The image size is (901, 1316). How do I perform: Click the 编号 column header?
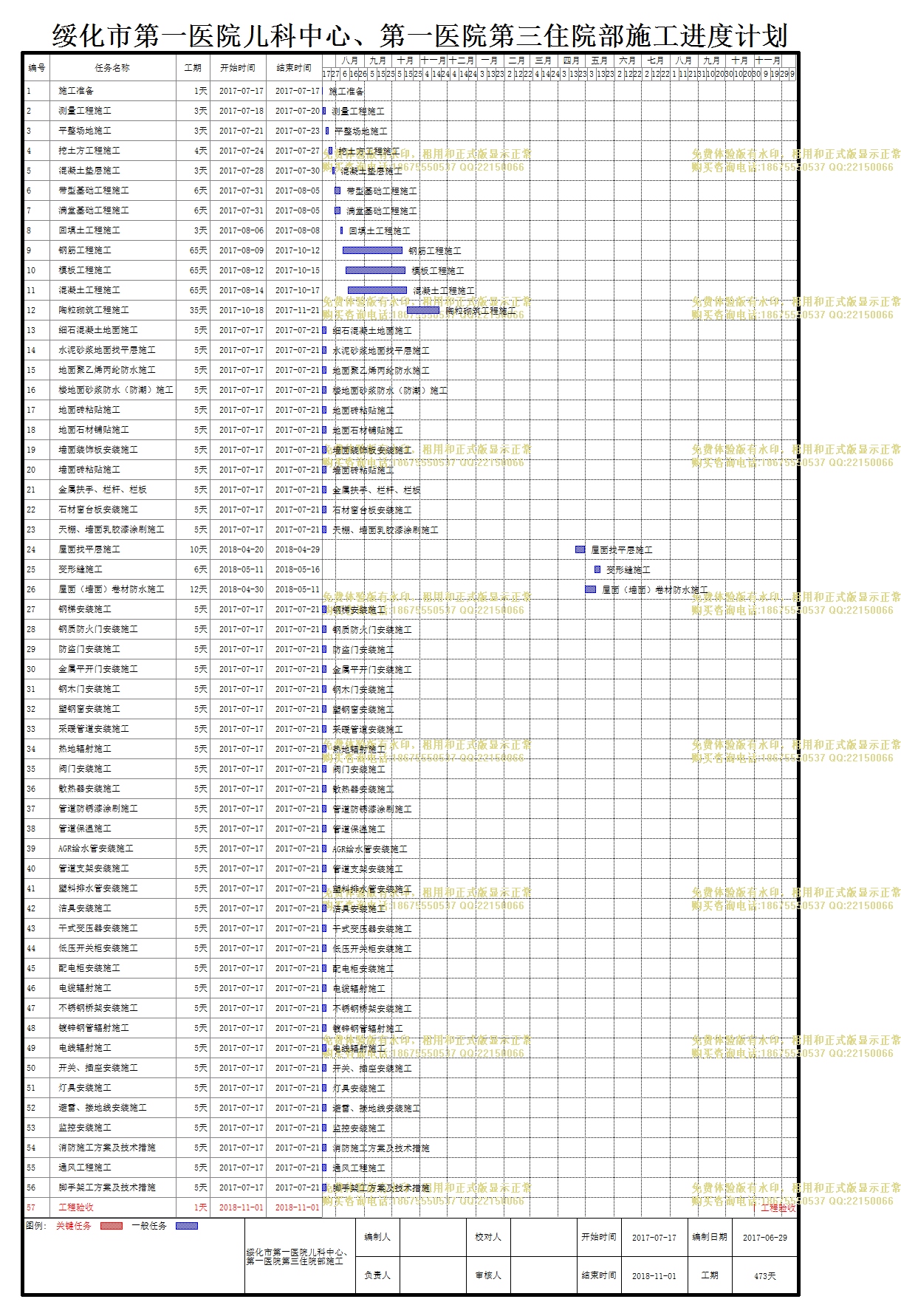point(37,68)
